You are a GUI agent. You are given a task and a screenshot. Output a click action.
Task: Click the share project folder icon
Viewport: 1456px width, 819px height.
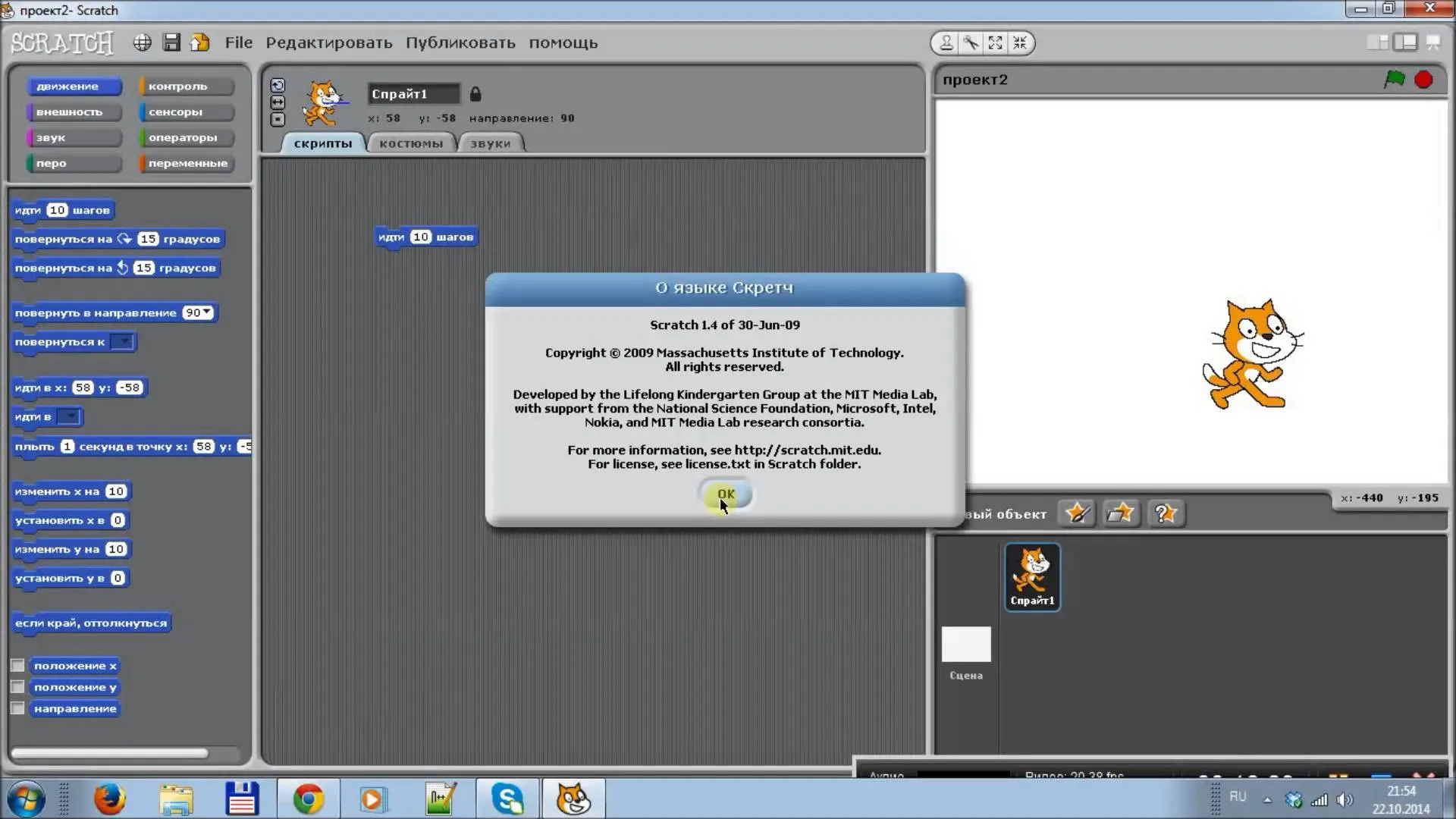[x=200, y=43]
